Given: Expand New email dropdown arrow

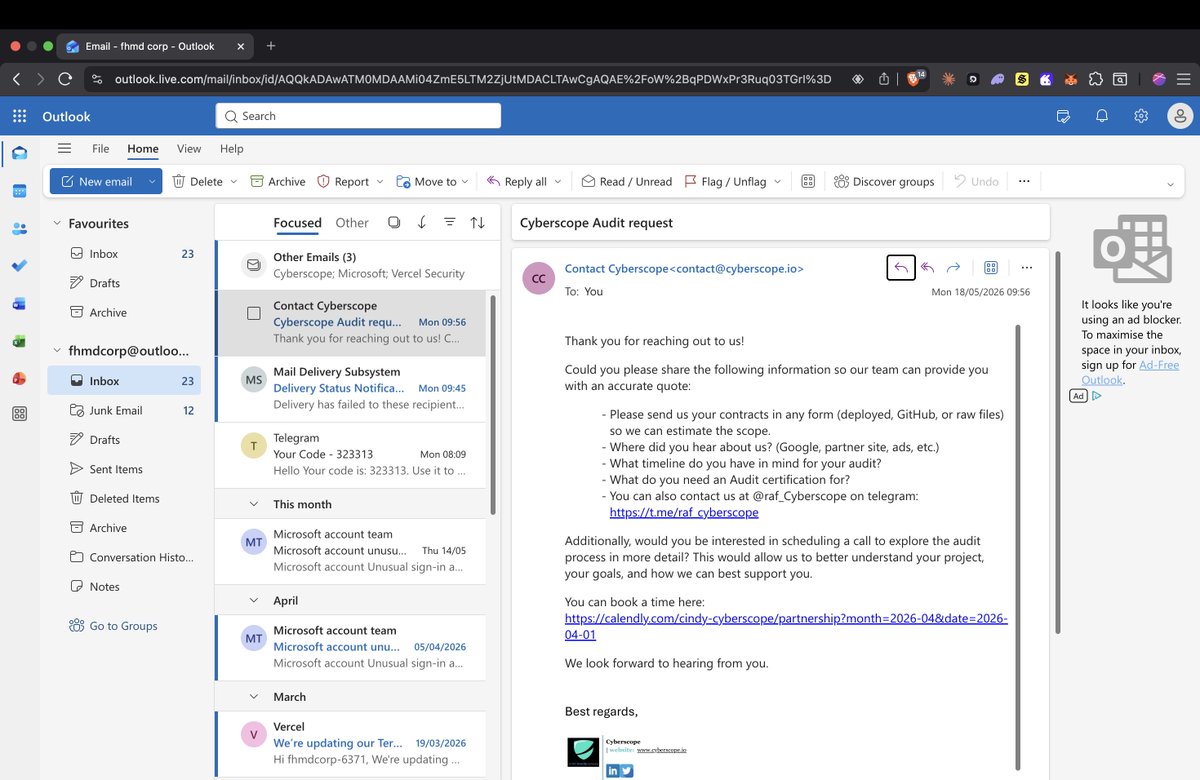Looking at the screenshot, I should 152,181.
